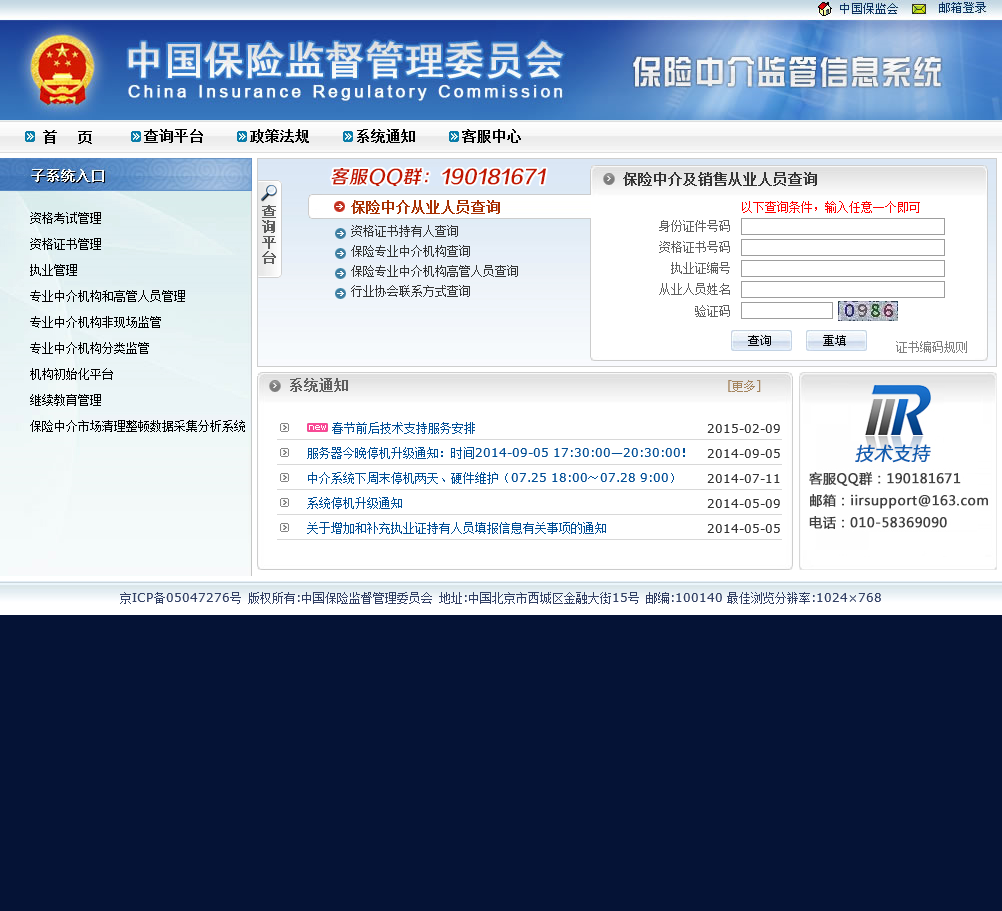1002x911 pixels.
Task: Select 资格证书持有人查询
Action: click(405, 231)
